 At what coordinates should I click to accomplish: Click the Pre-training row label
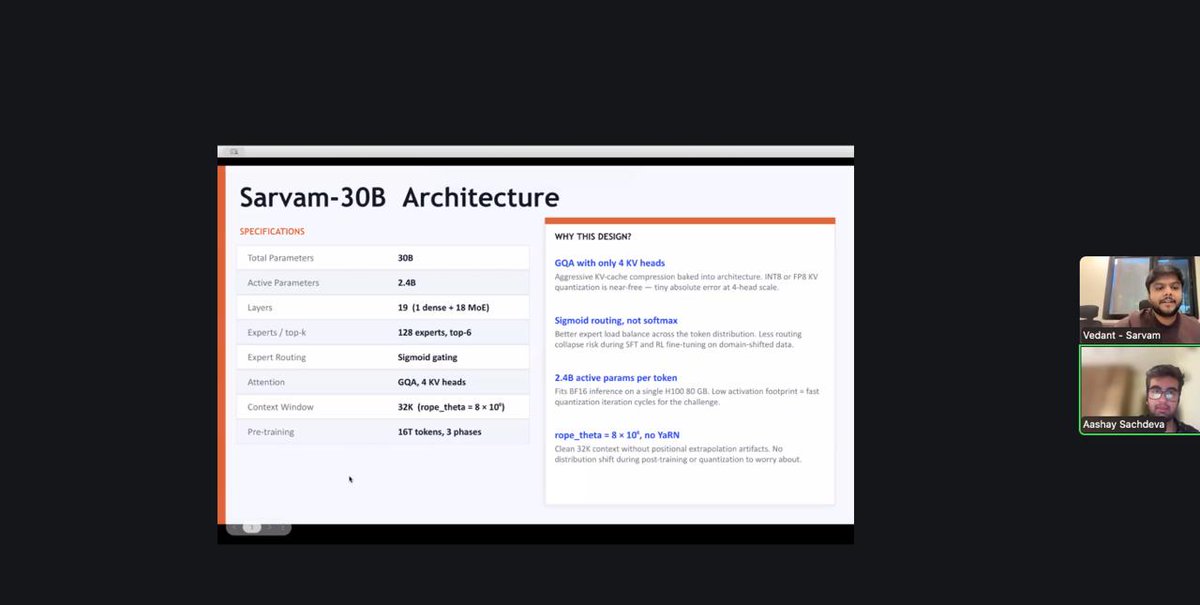(x=271, y=432)
